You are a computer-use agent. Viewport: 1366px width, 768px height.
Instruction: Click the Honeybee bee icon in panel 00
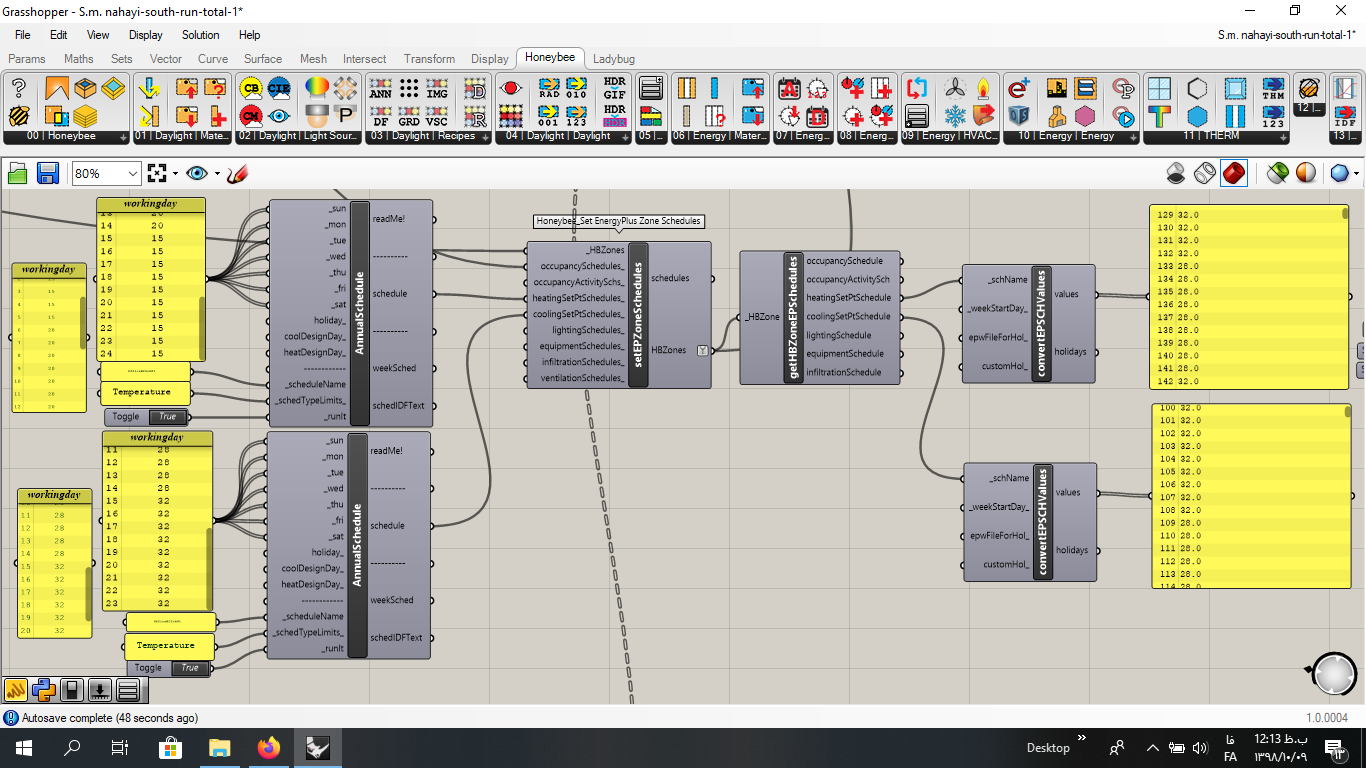[19, 114]
